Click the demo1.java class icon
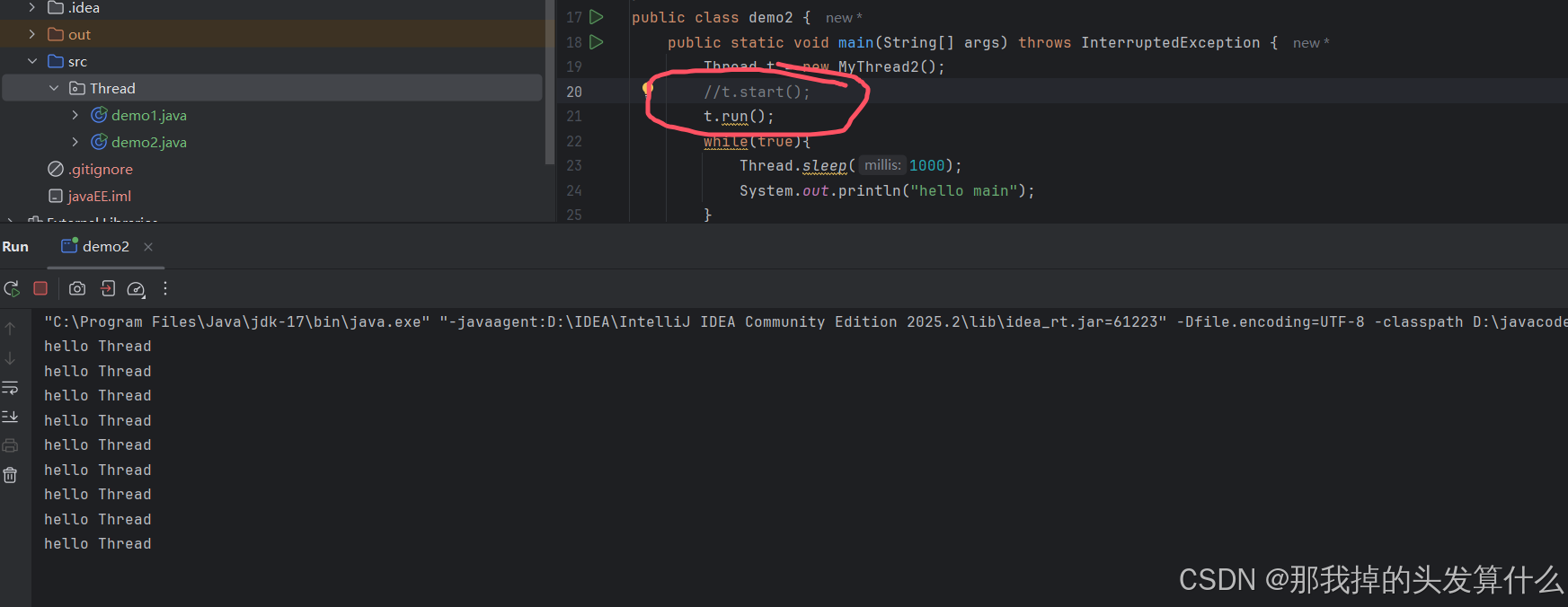Image resolution: width=1568 pixels, height=607 pixels. (99, 115)
